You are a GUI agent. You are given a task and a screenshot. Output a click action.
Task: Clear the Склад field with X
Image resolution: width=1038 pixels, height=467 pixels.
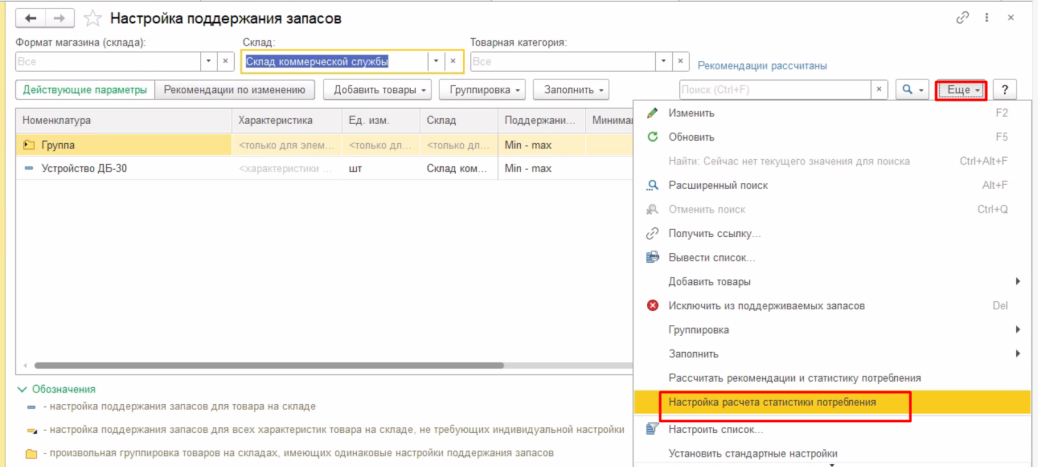point(453,61)
